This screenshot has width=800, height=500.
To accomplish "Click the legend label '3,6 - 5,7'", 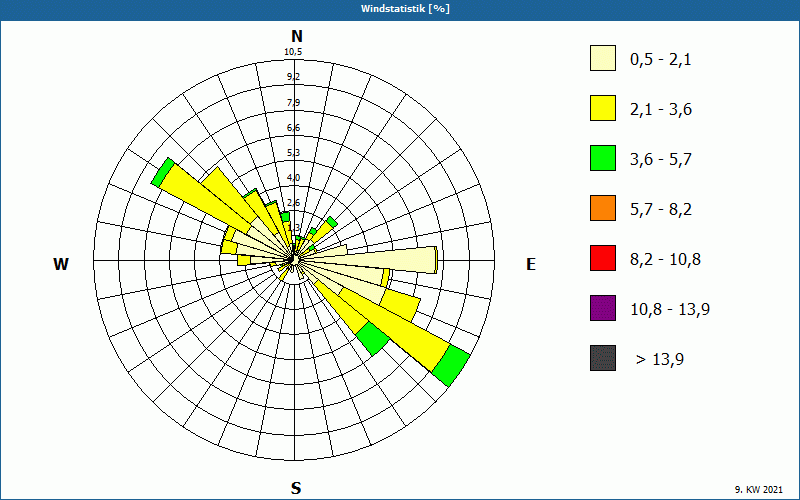I will pos(661,160).
